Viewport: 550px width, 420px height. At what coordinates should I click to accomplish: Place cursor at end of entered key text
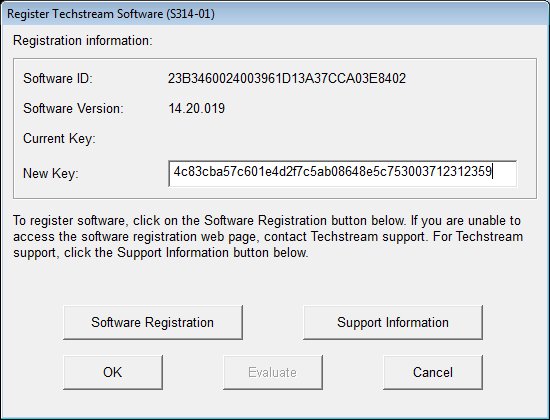492,172
